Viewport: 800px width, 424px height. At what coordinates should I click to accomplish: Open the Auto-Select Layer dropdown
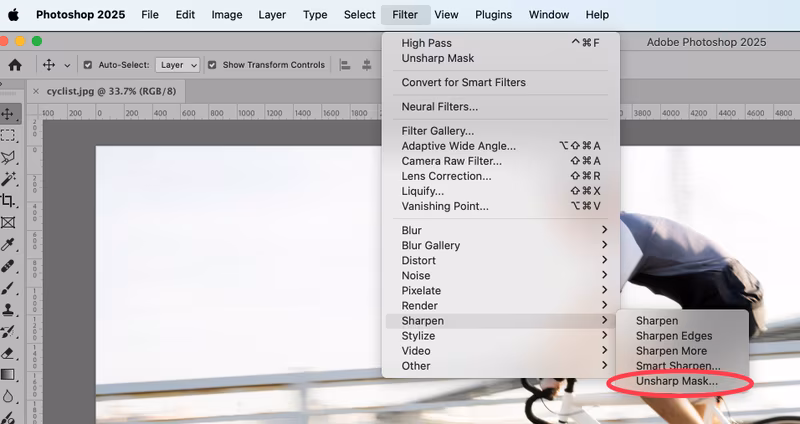coord(179,65)
